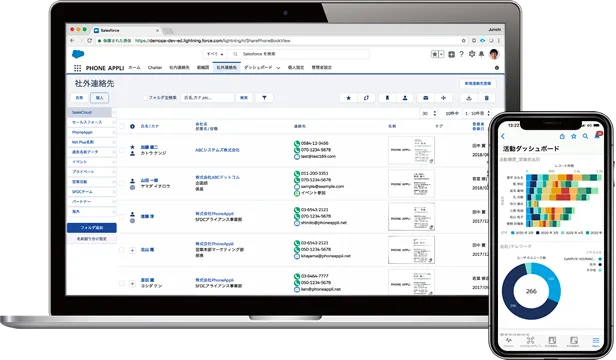Open the Setup gear in the header

point(472,54)
